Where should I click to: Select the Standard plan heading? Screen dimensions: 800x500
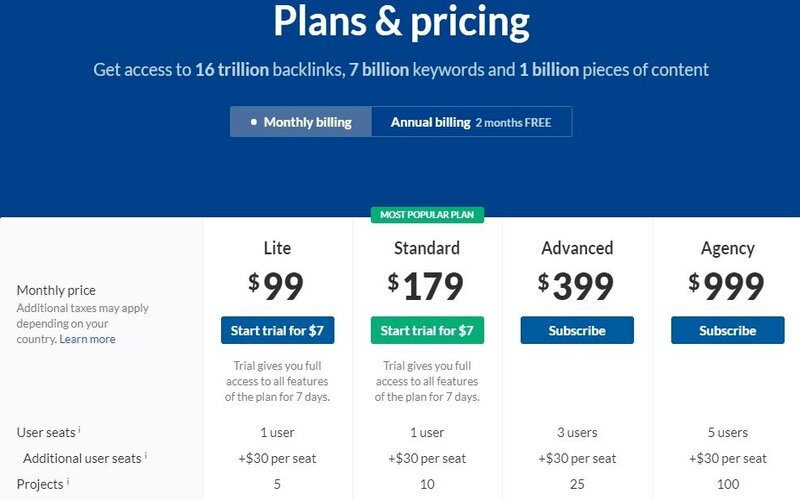click(x=427, y=248)
